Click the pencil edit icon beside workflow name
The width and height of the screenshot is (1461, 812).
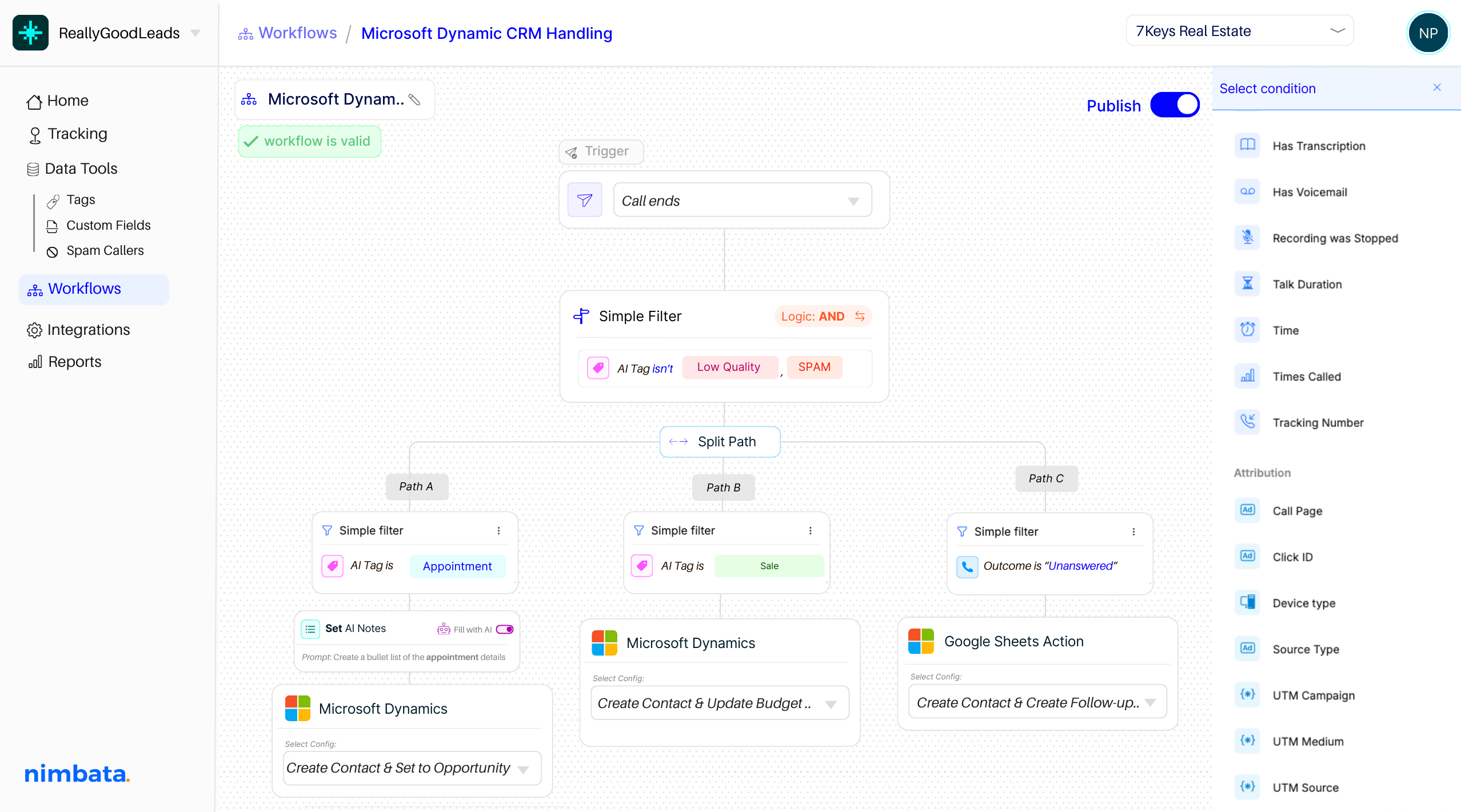point(415,99)
